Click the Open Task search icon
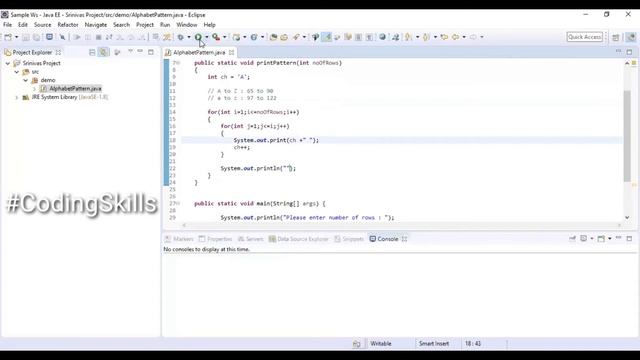640x360 pixels. (284, 37)
